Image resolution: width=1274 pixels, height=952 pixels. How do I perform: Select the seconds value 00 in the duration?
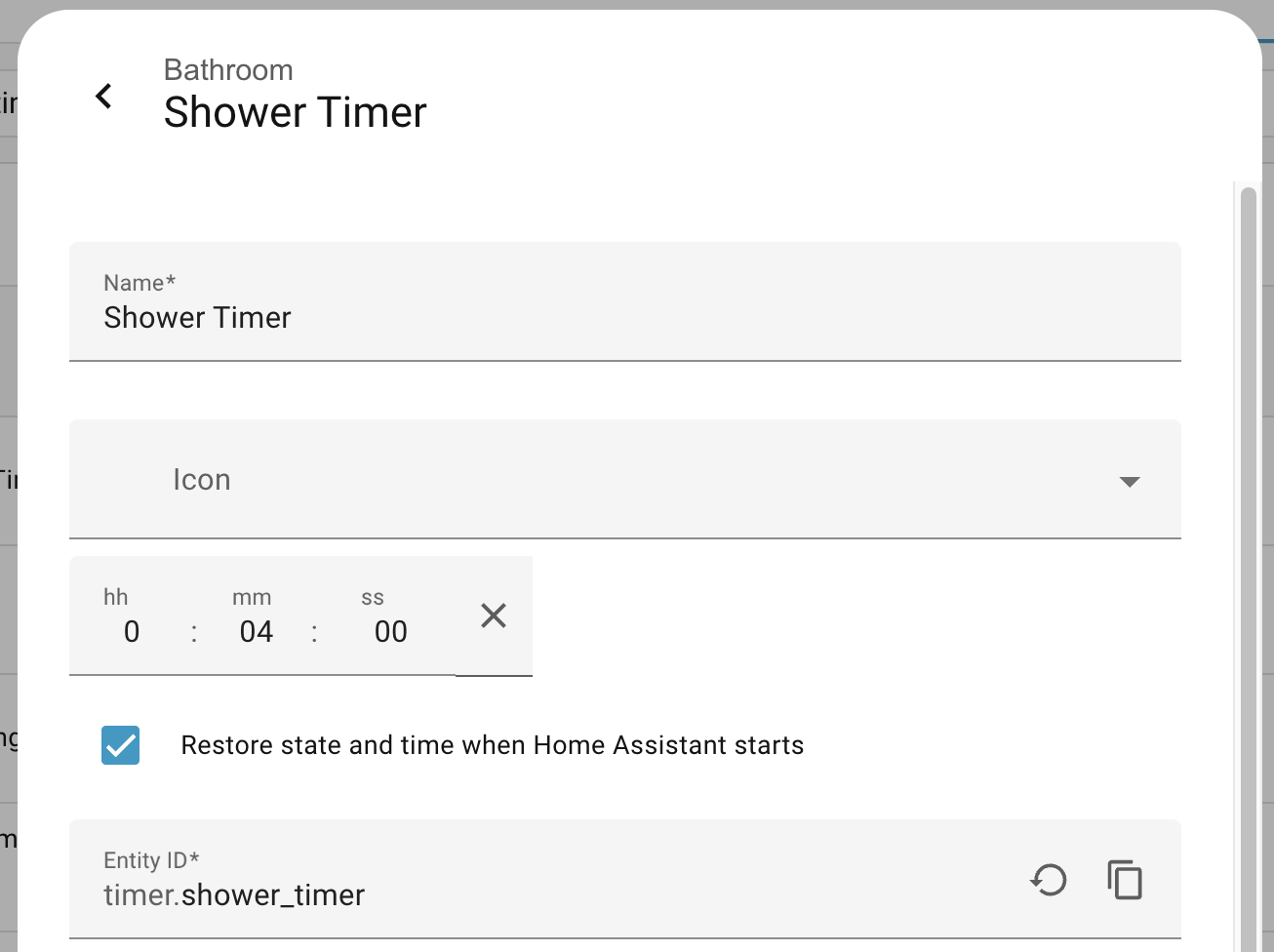click(391, 632)
